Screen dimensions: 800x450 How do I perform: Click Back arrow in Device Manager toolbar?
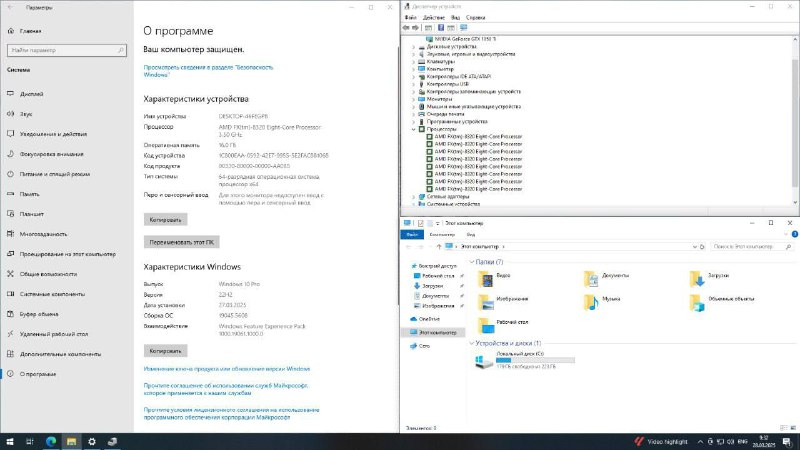click(x=407, y=28)
